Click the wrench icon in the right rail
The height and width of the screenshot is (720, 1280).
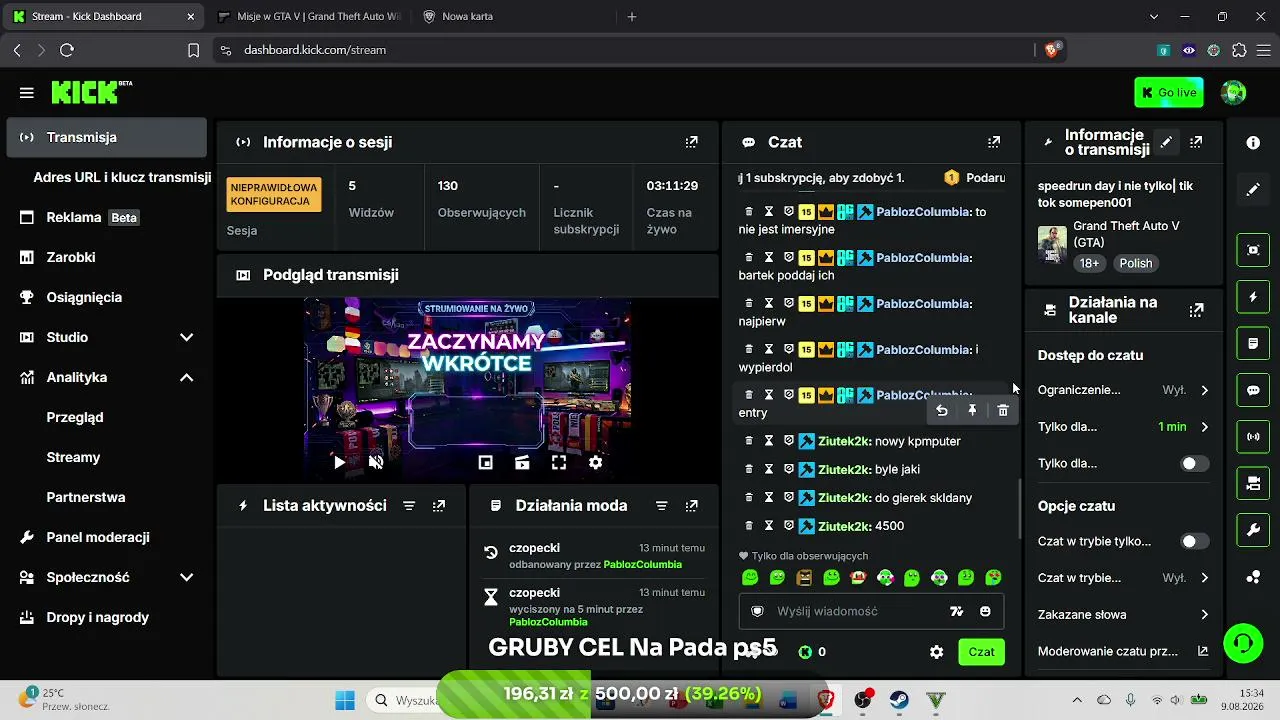click(x=1253, y=530)
